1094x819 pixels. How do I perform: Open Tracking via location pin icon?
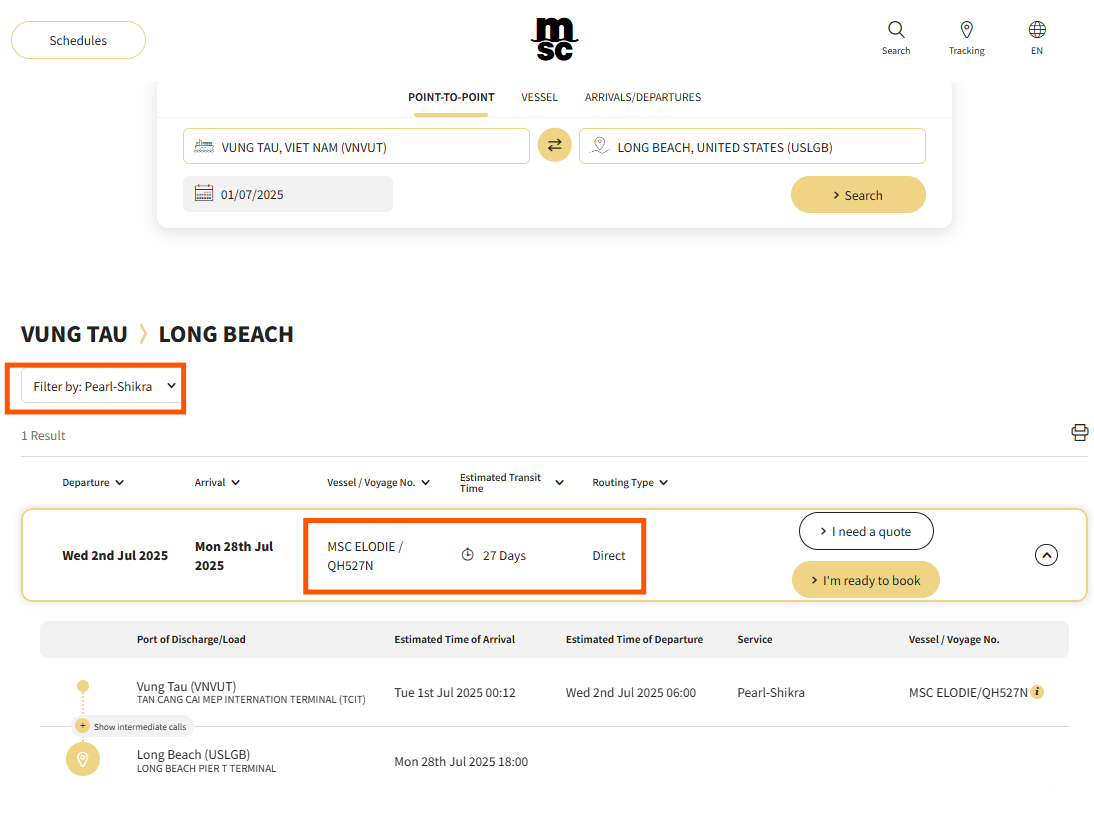[x=966, y=30]
